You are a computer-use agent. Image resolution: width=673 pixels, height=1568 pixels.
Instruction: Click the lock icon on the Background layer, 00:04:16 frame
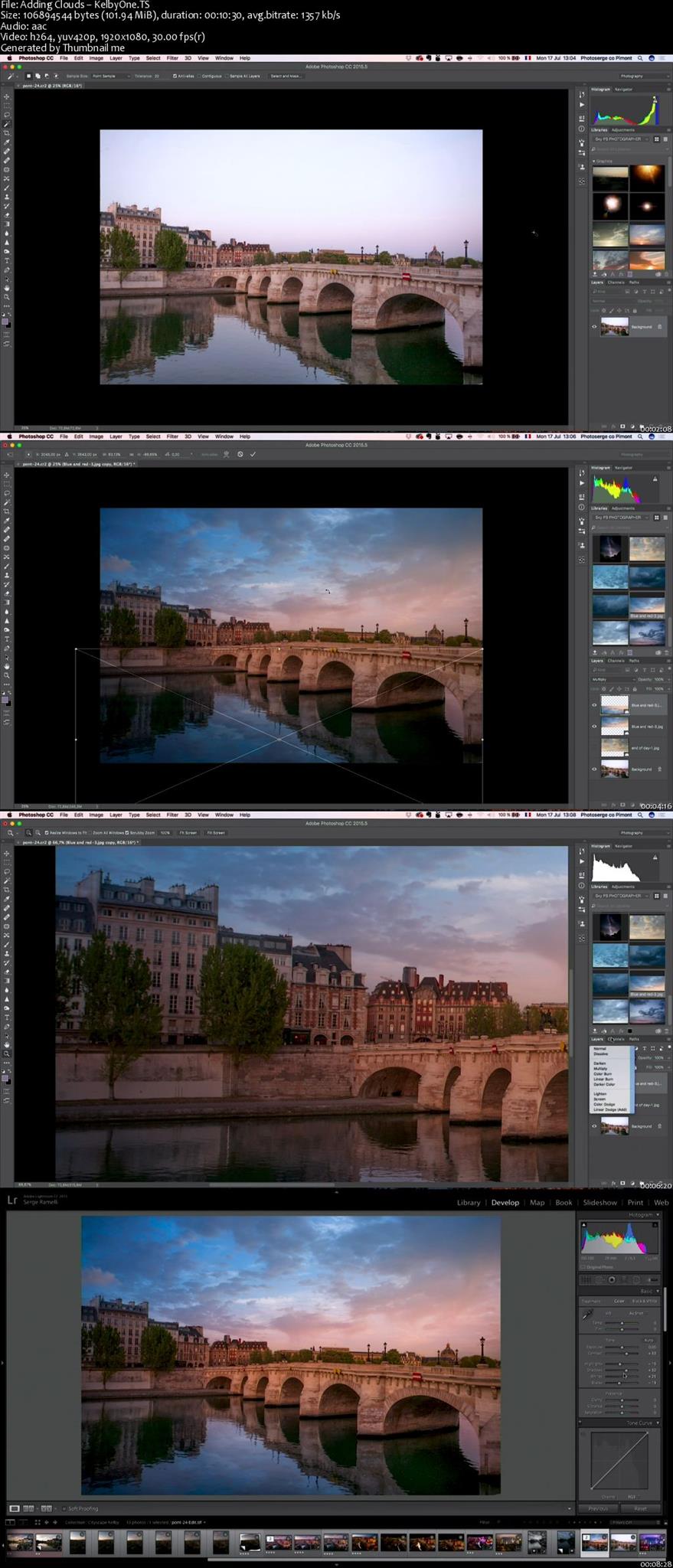tap(660, 769)
